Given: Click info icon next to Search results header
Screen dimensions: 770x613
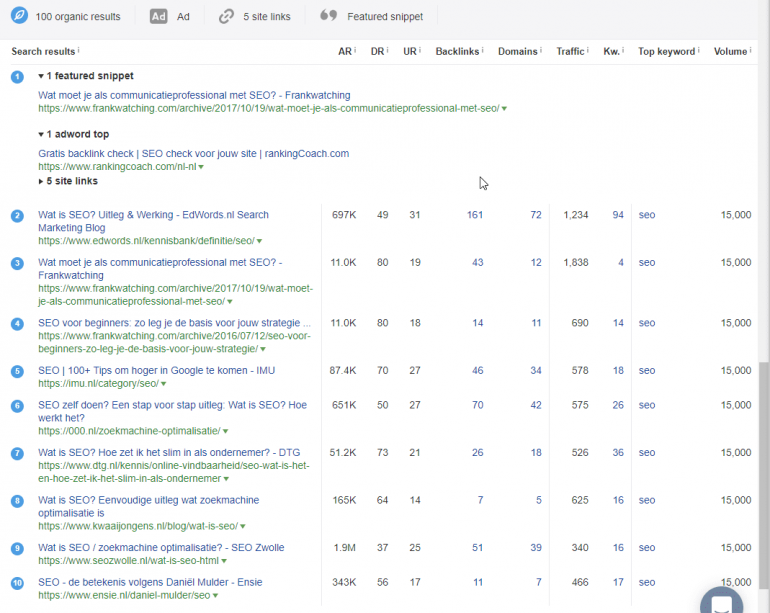Looking at the screenshot, I should click(x=79, y=50).
